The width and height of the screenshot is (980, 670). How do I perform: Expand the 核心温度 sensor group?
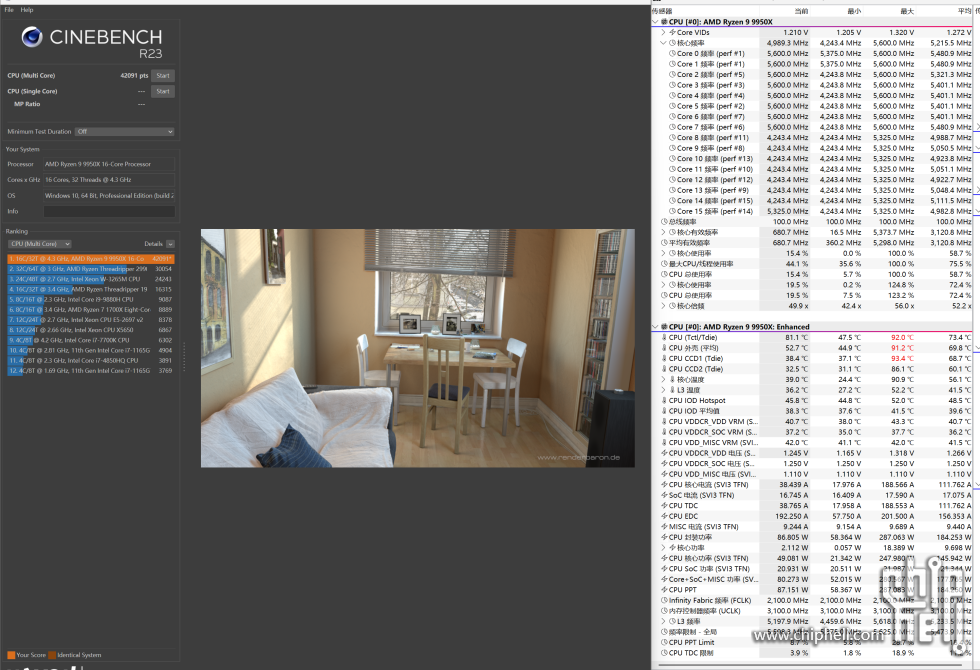(x=662, y=379)
